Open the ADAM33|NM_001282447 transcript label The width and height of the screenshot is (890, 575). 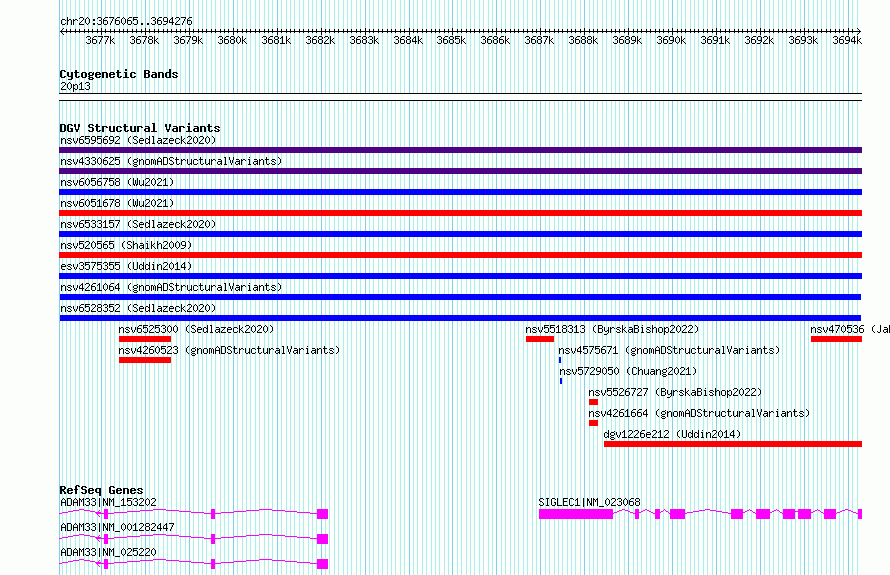point(117,527)
